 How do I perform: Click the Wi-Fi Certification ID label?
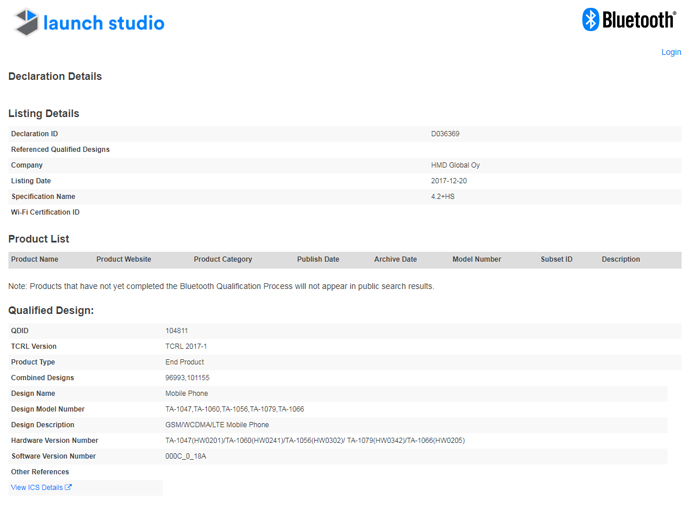(x=45, y=212)
